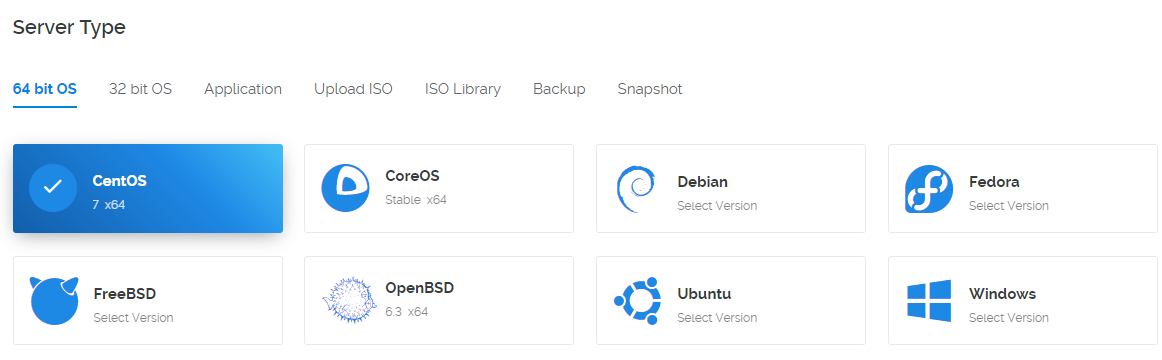Click the OpenBSD card title

pos(419,287)
